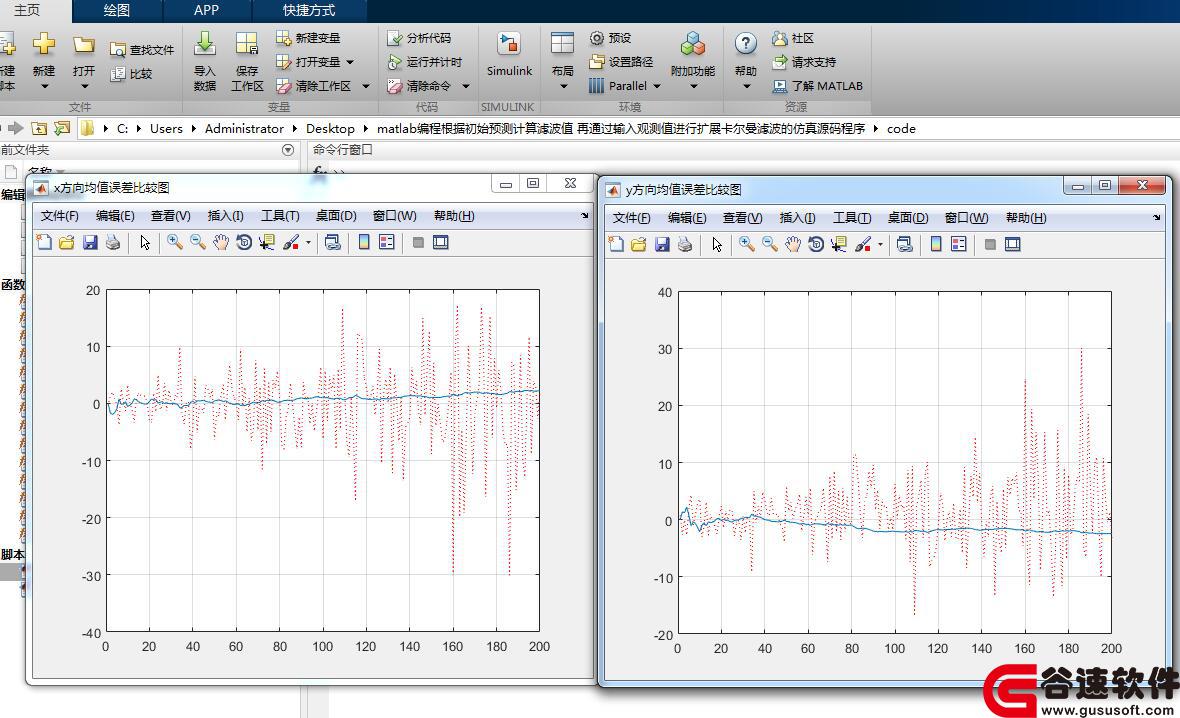Click Insert Legend icon in x方向 figure
1180x718 pixels.
(387, 242)
